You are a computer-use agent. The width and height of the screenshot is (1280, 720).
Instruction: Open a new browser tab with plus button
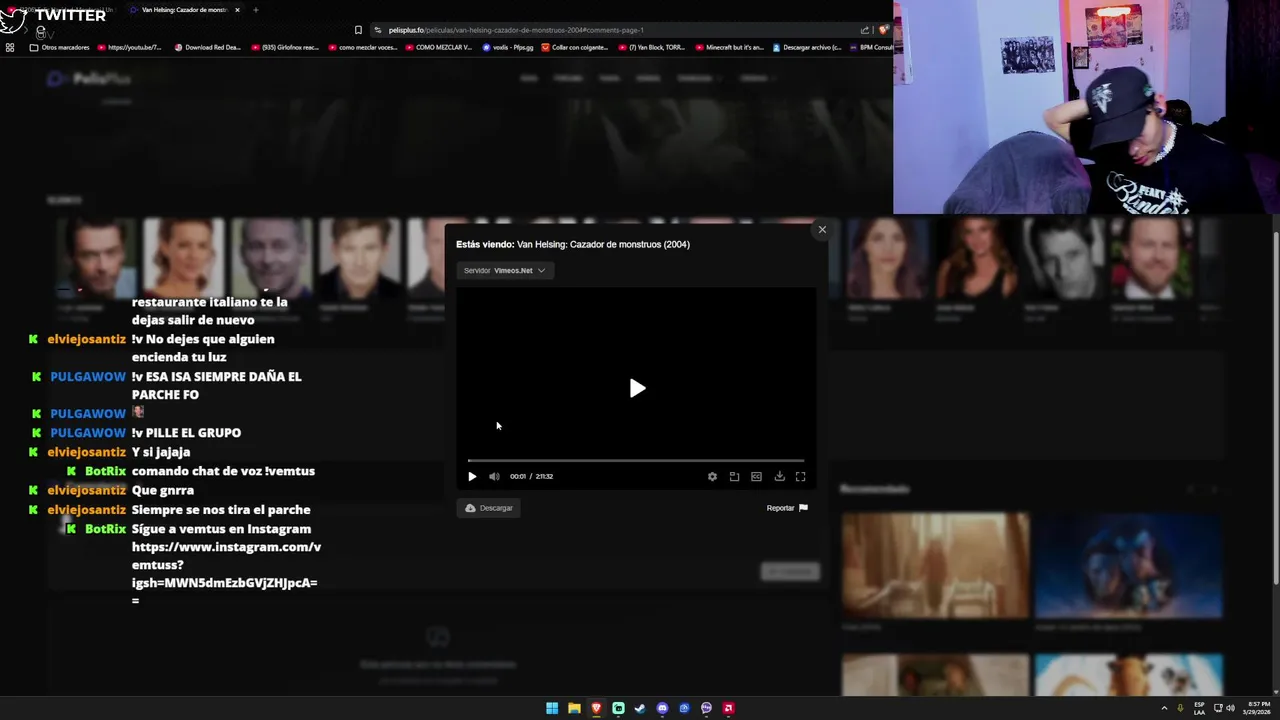pyautogui.click(x=255, y=10)
